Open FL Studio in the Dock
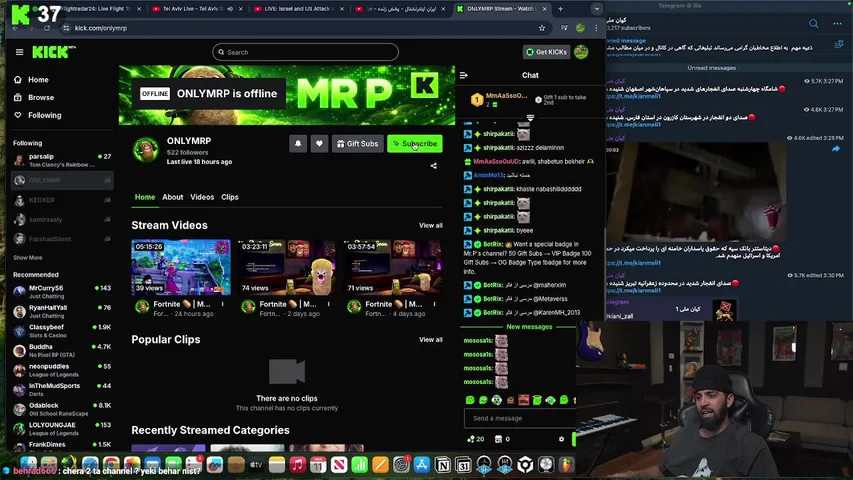The width and height of the screenshot is (853, 480). click(x=566, y=465)
